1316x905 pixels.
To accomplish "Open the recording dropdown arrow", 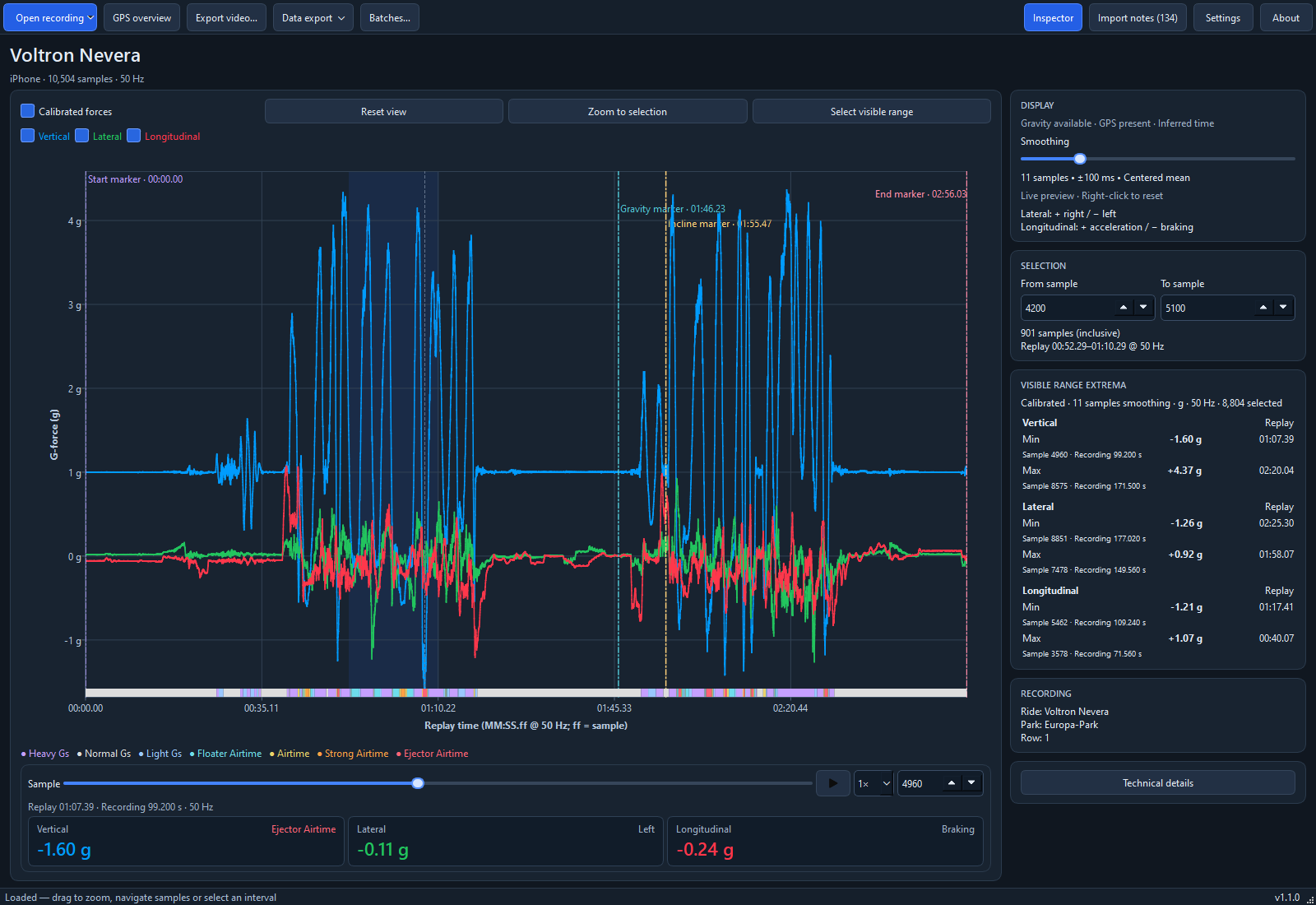I will [90, 18].
